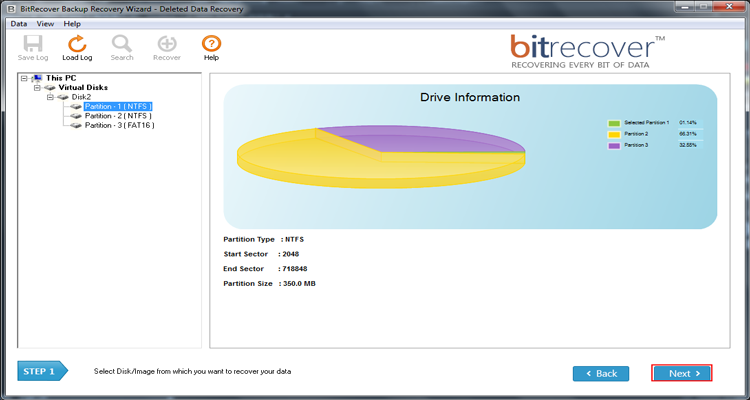
Task: Go to the Next step
Action: (x=682, y=373)
